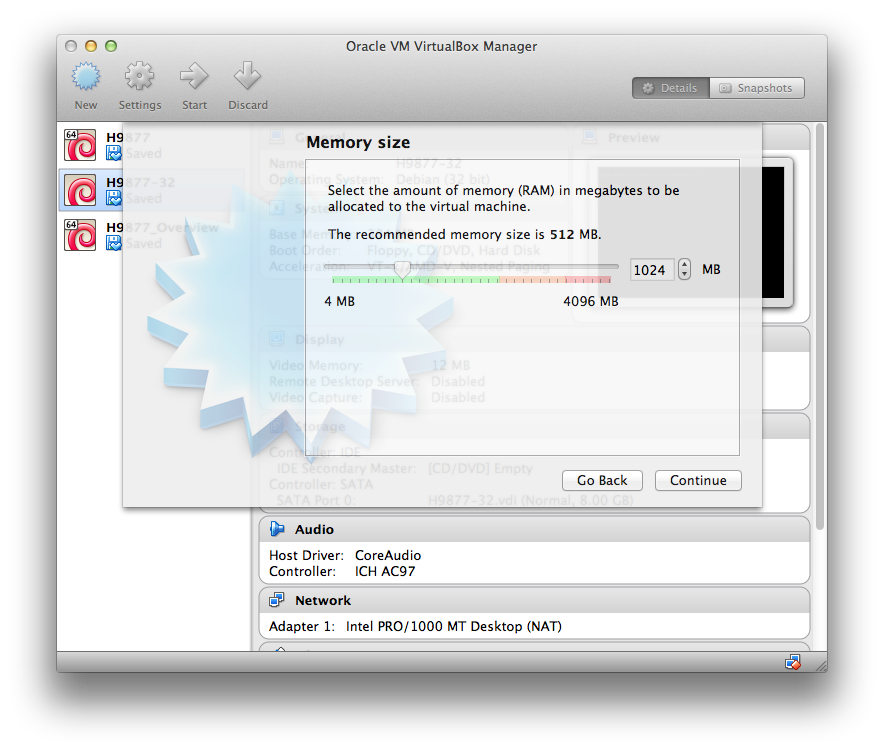Click the memory size slider handle

402,269
